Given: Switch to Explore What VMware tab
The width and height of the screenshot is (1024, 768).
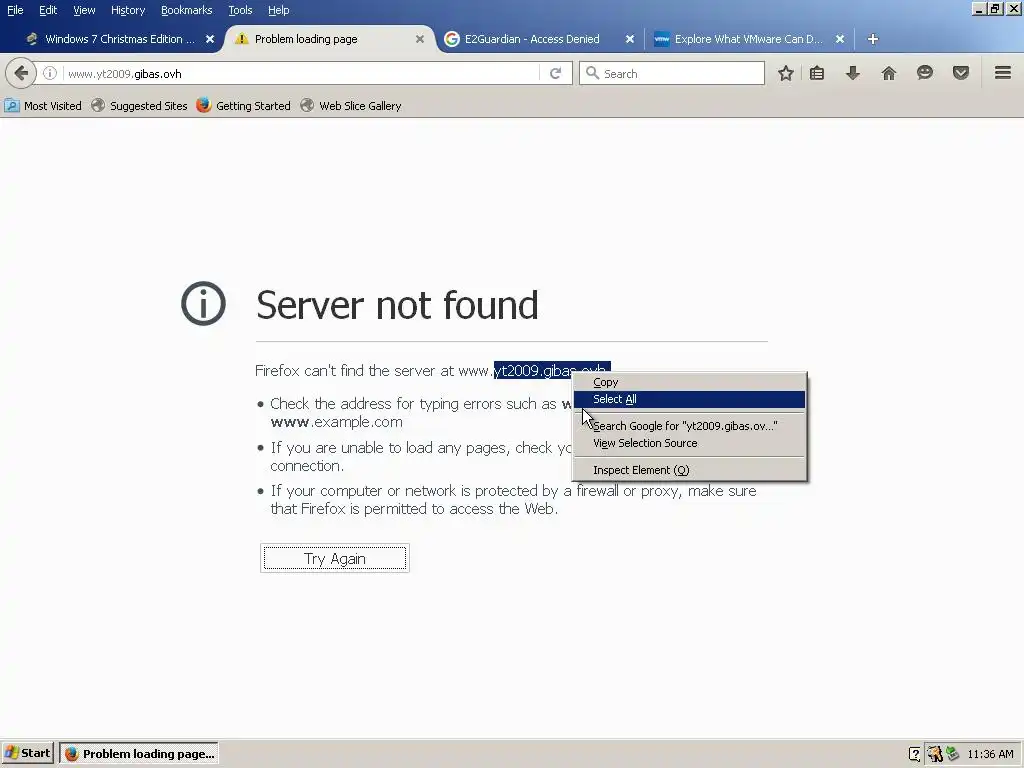Looking at the screenshot, I should (748, 39).
